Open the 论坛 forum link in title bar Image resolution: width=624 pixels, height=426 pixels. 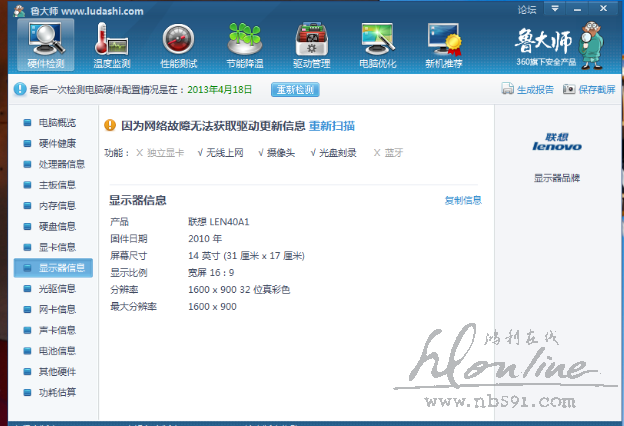point(527,9)
